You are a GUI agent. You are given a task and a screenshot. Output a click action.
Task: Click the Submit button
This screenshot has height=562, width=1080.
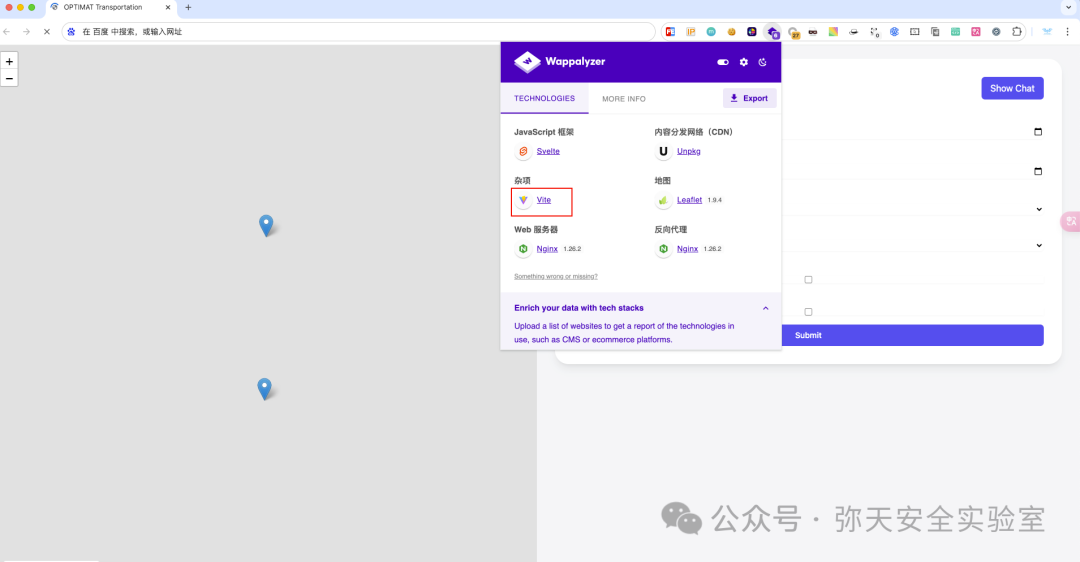pyautogui.click(x=808, y=335)
